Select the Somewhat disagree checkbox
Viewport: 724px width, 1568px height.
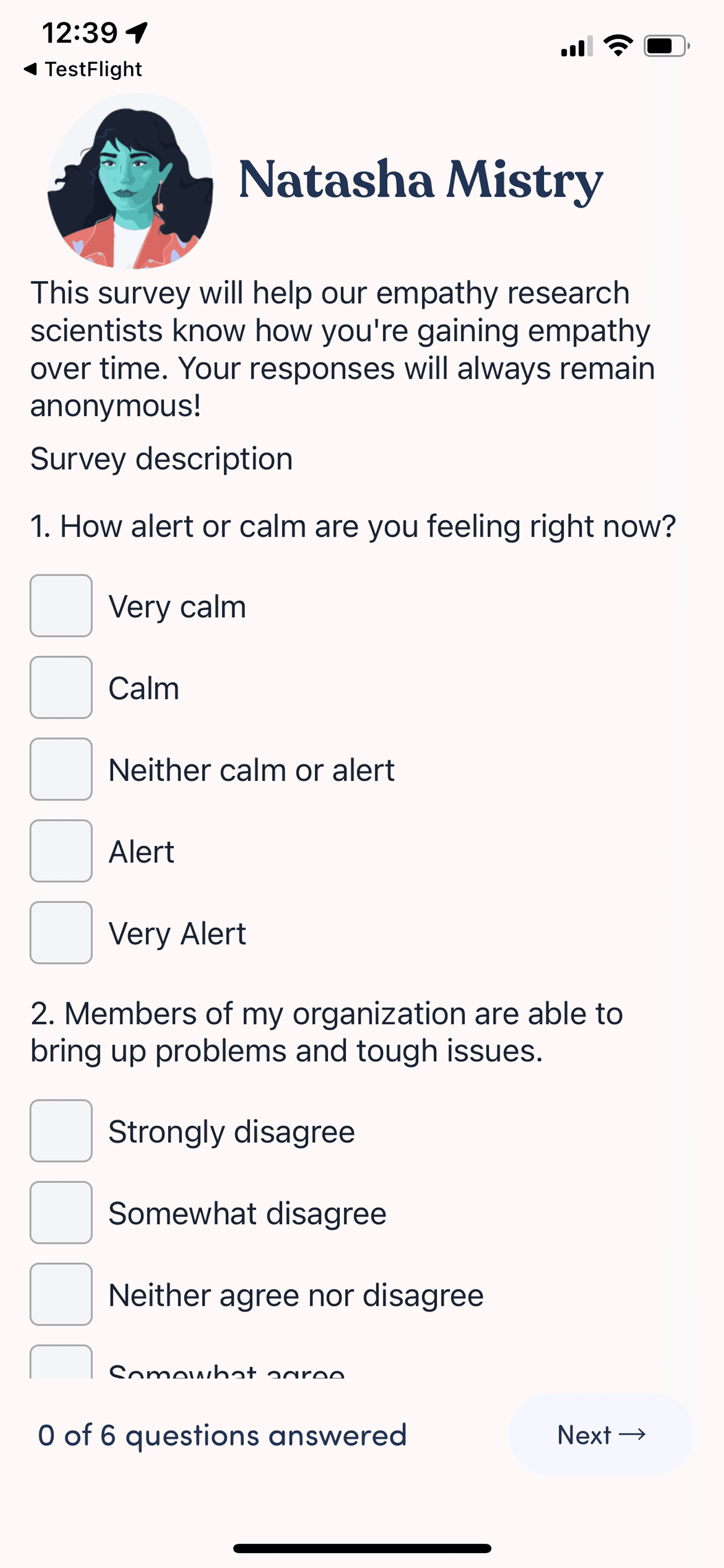tap(61, 1212)
